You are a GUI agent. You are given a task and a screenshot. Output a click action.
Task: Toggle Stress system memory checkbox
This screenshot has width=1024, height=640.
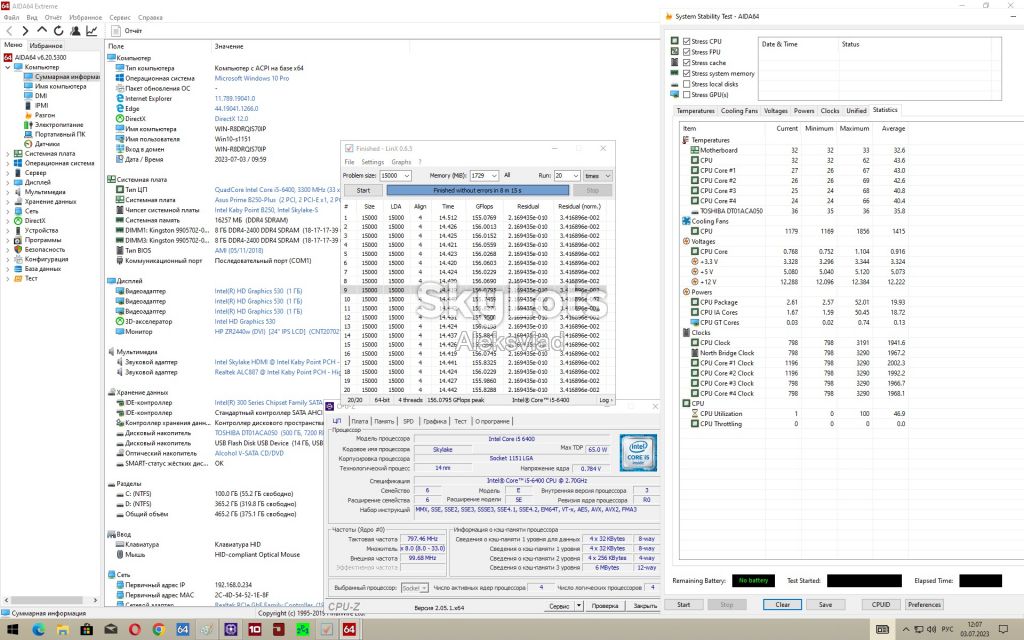point(686,73)
